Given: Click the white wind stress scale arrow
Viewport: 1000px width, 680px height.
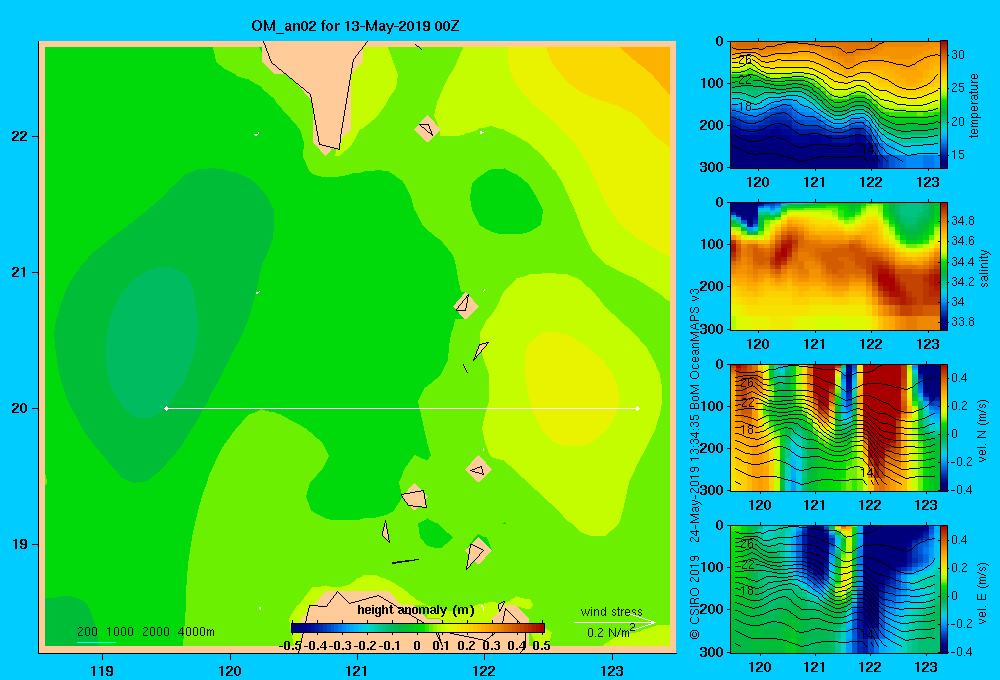Looking at the screenshot, I should (615, 623).
